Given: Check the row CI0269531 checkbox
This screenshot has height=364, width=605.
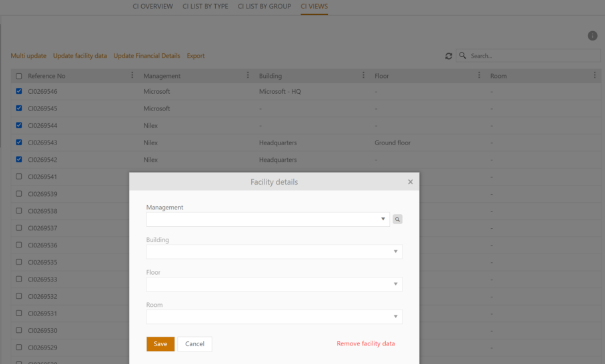Looking at the screenshot, I should 19,313.
